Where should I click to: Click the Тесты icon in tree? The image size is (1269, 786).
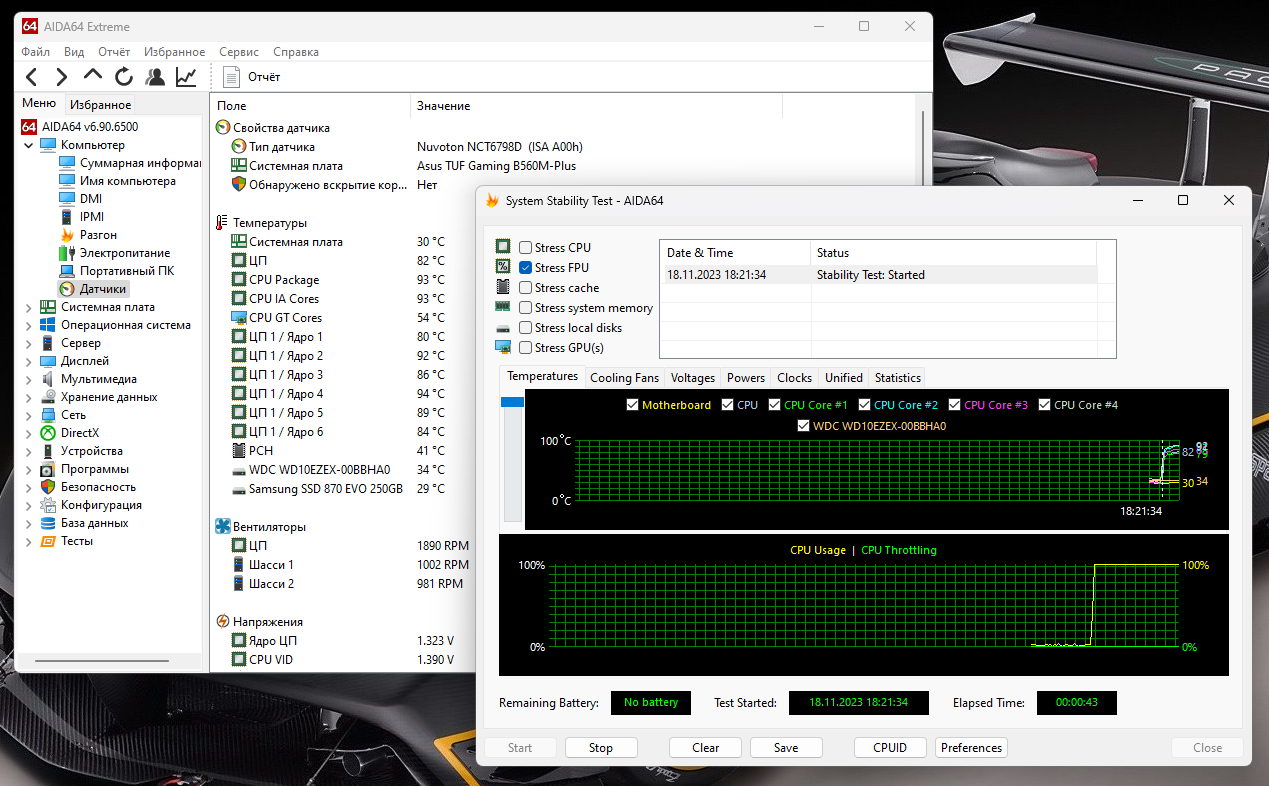point(48,541)
